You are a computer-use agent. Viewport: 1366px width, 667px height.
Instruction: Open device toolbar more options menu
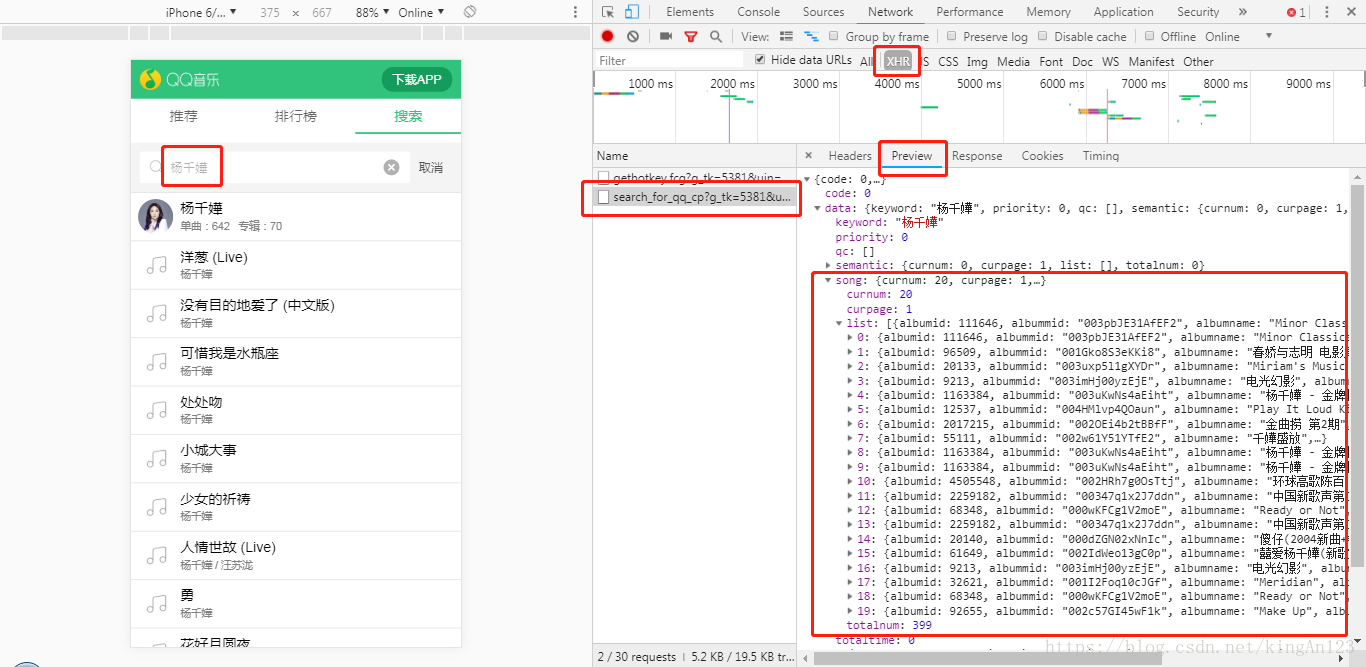tap(575, 12)
